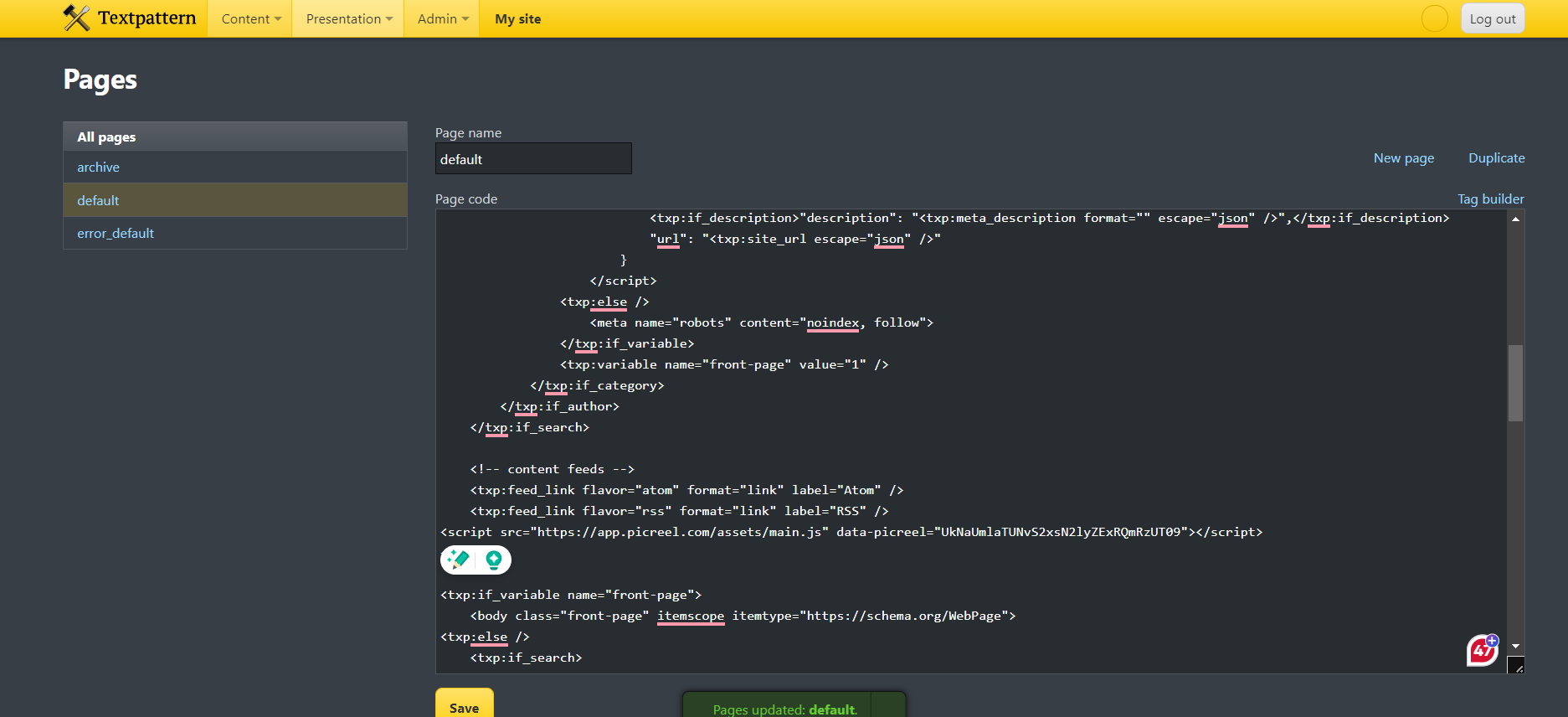
Task: Click the green lightbulb suggestion icon
Action: click(494, 560)
